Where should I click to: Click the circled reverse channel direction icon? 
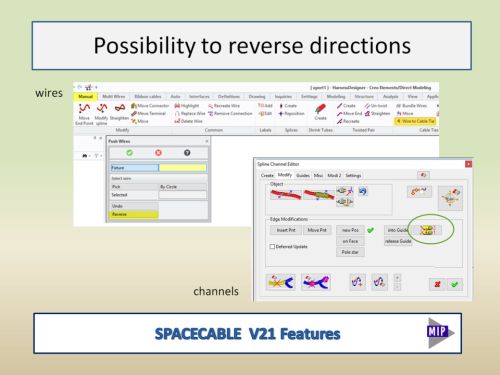[428, 230]
